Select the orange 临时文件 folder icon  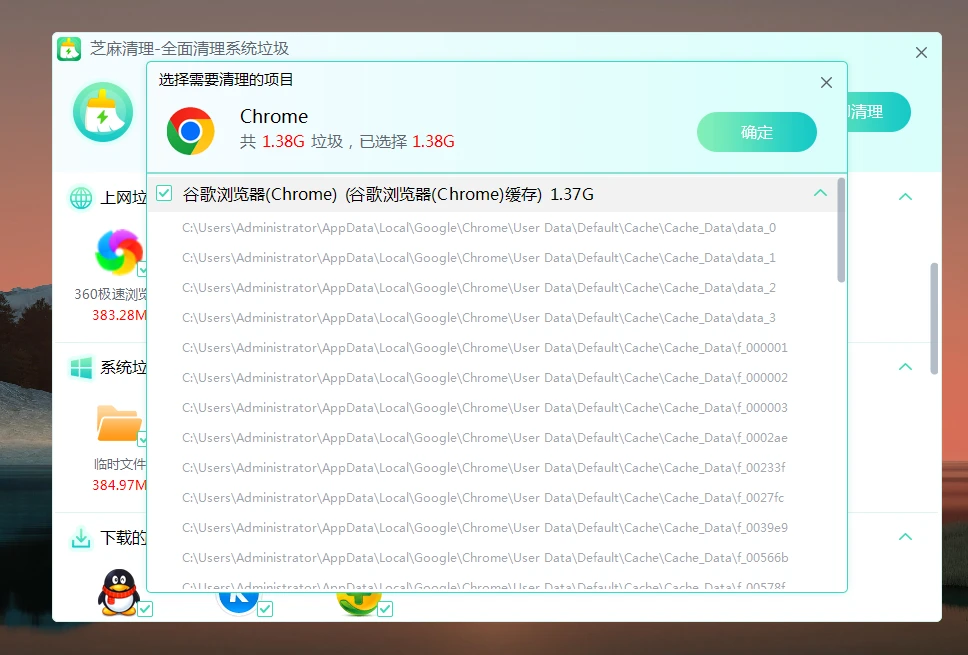click(x=119, y=423)
